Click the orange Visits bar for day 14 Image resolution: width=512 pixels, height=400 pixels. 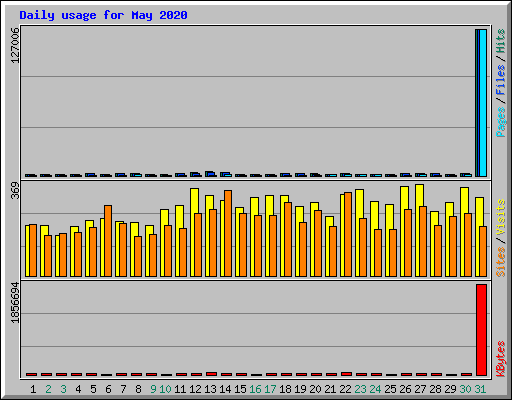(x=228, y=234)
